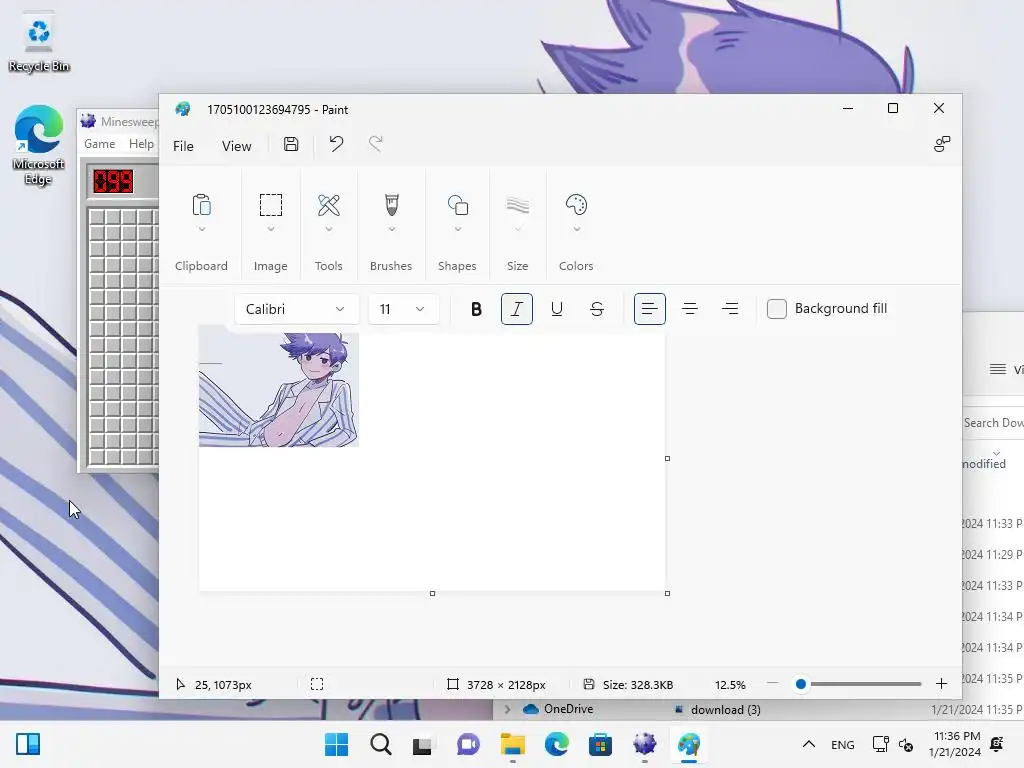The image size is (1024, 768).
Task: Click the Save icon in Paint
Action: (291, 144)
